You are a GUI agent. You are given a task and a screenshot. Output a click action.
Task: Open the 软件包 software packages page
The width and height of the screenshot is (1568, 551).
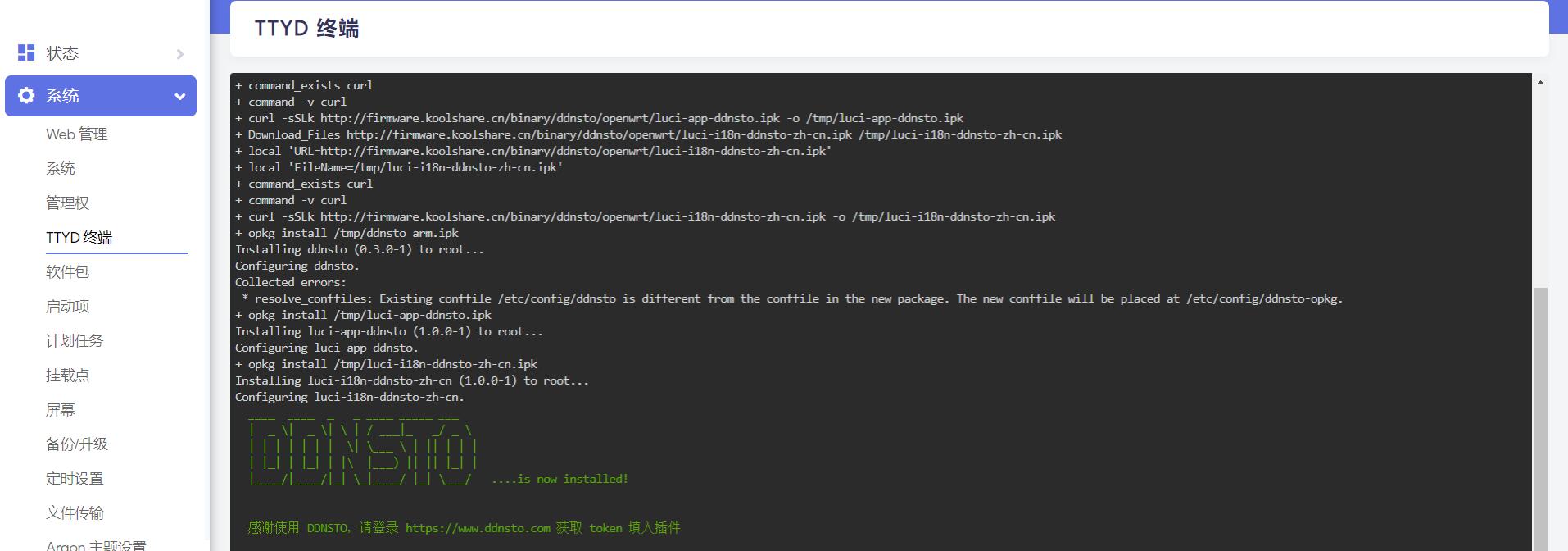[67, 272]
